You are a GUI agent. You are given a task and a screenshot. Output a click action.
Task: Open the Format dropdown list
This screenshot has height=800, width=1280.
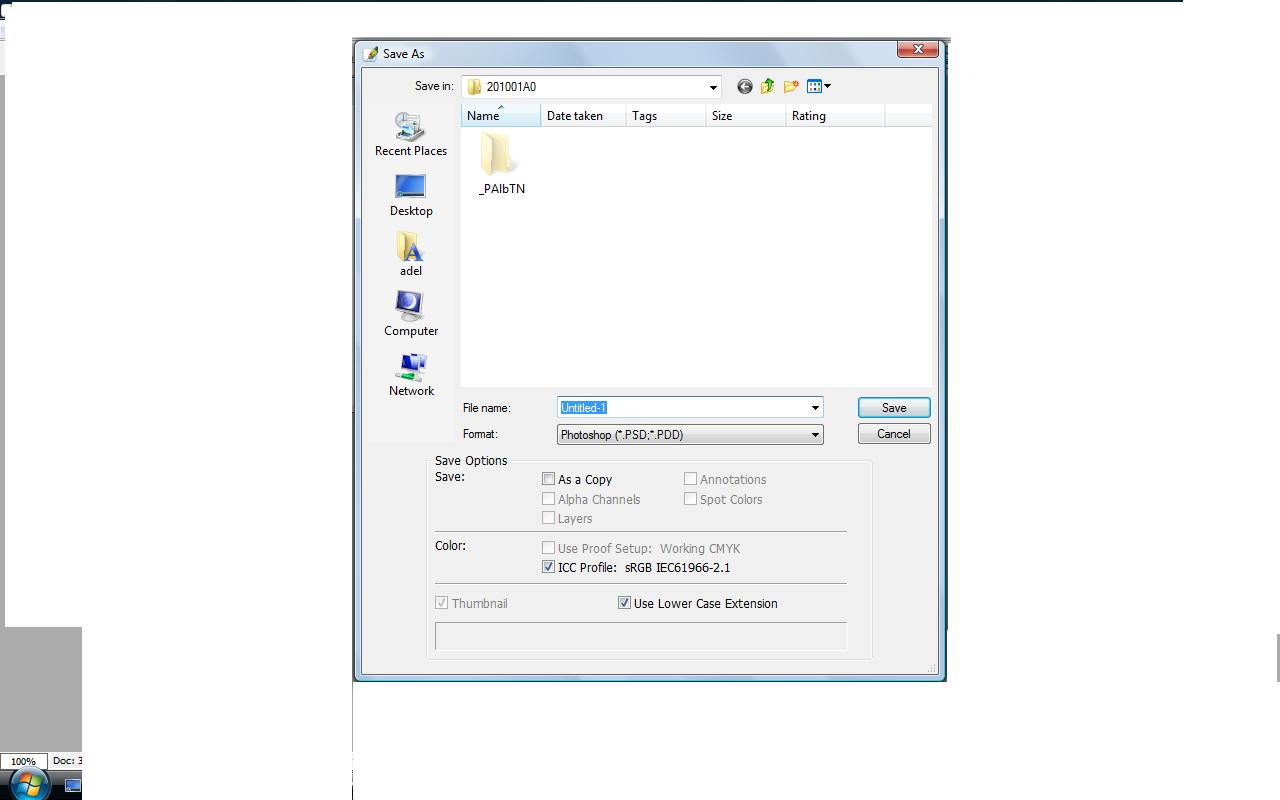pyautogui.click(x=815, y=434)
